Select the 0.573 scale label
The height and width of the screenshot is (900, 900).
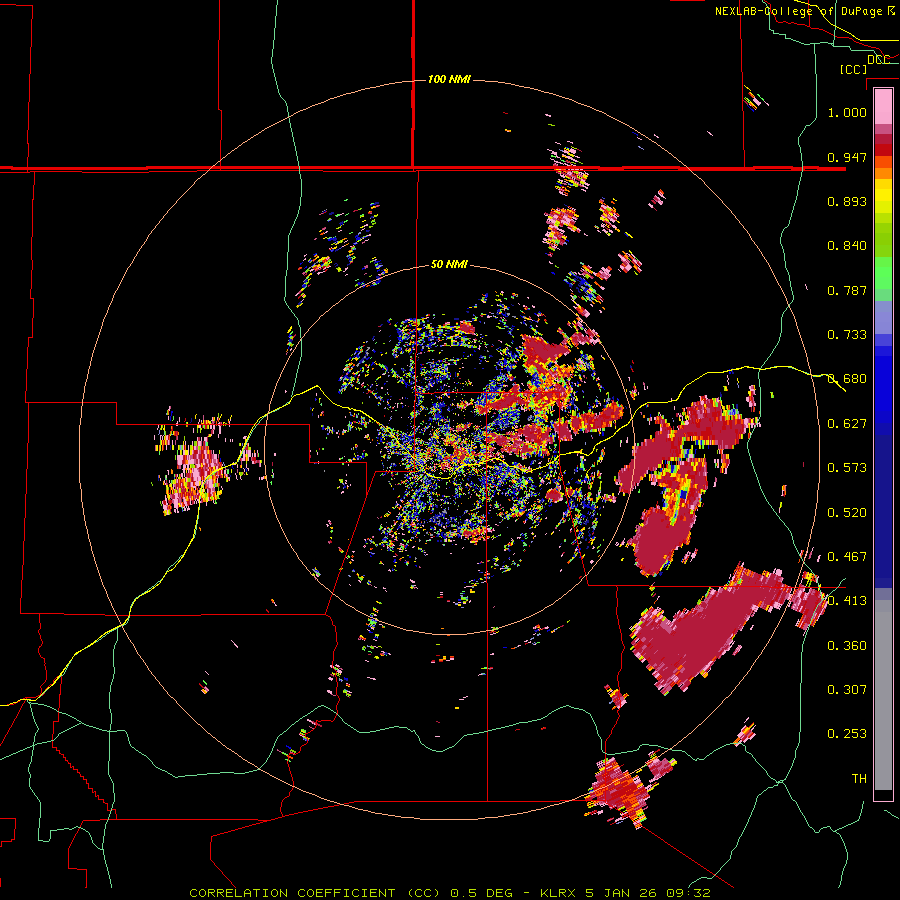click(x=847, y=468)
